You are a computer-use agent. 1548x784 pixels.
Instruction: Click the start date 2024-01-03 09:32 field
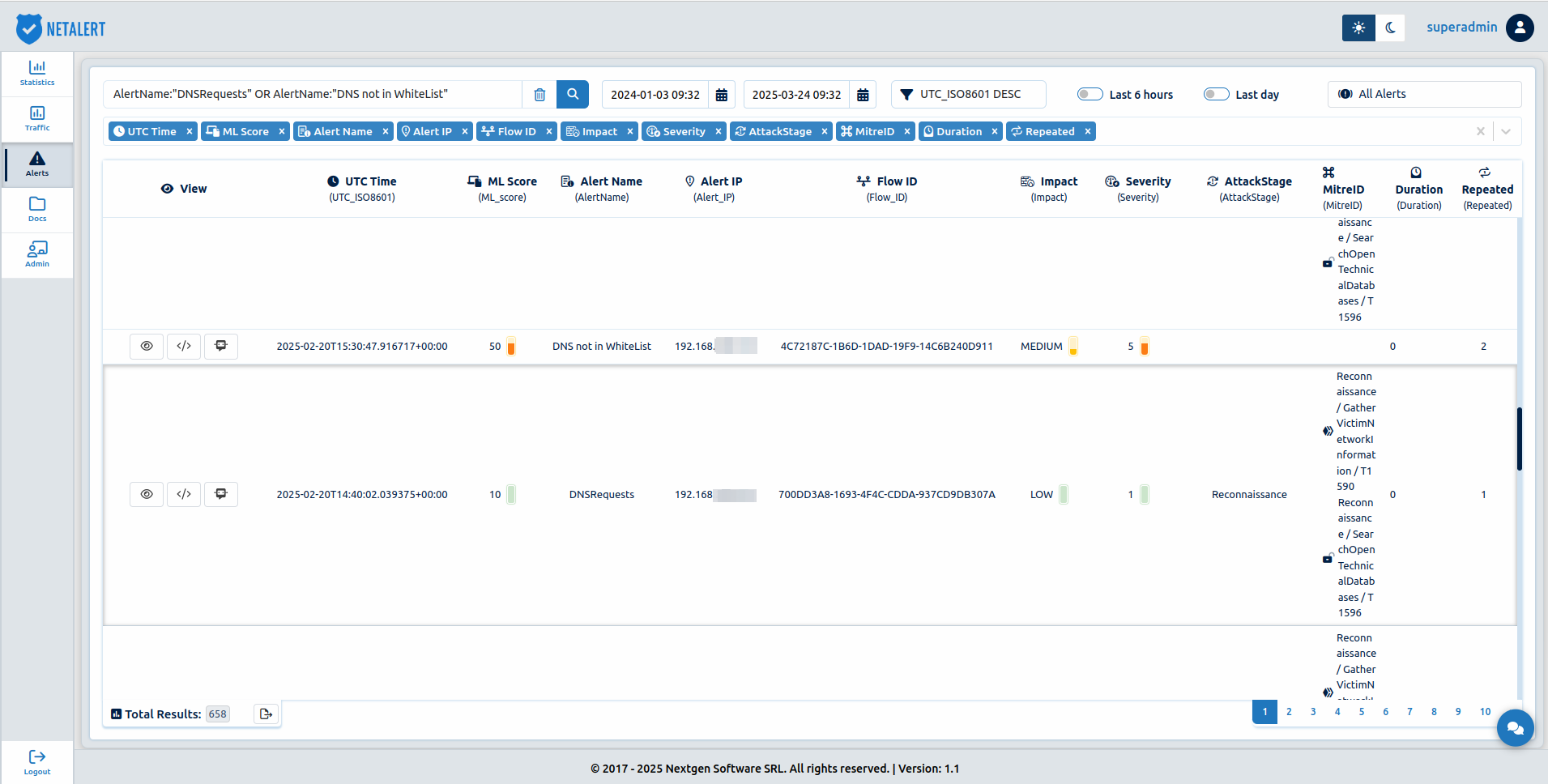tap(655, 95)
